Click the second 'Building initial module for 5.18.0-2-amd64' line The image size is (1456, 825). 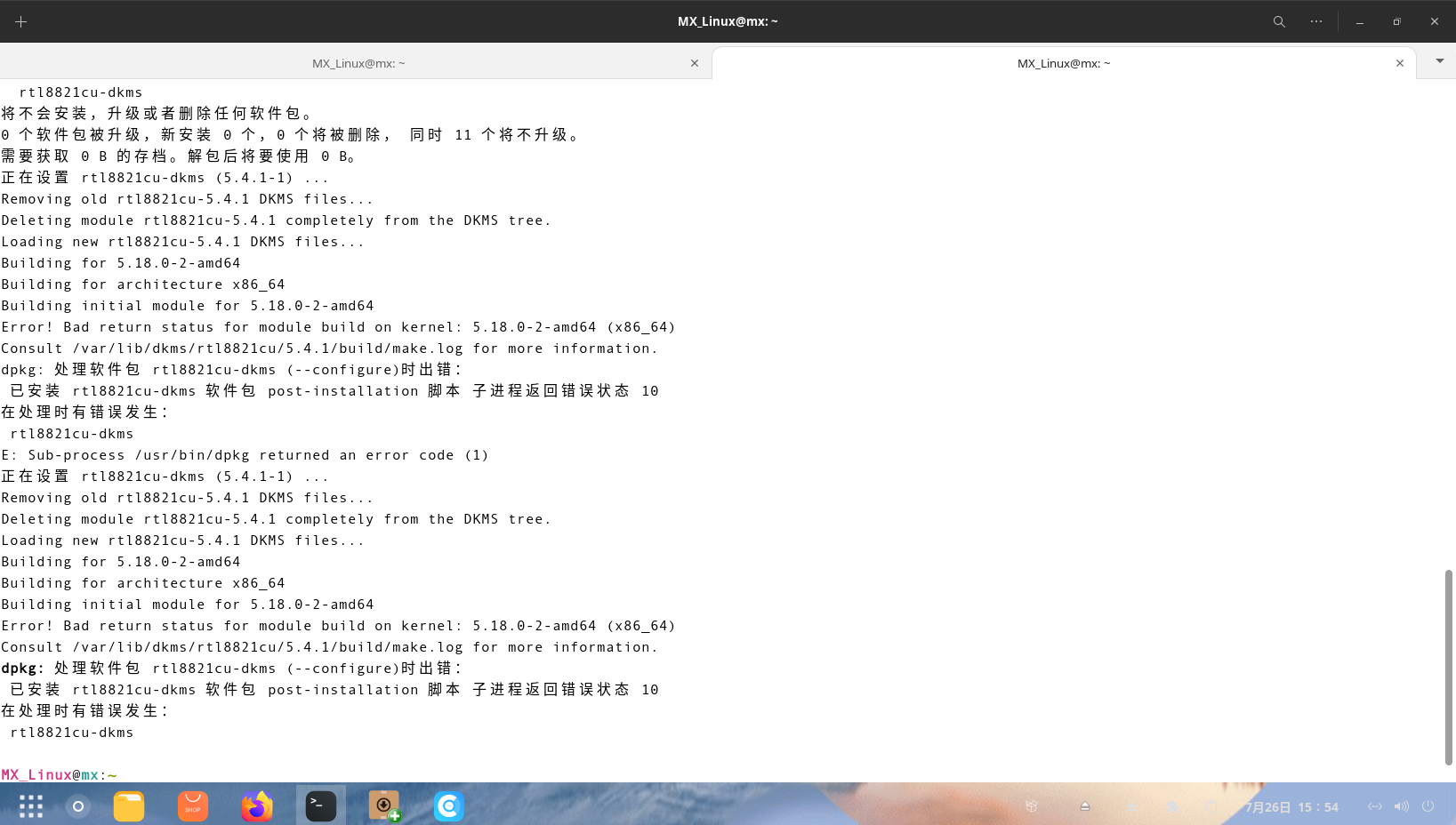tap(188, 605)
